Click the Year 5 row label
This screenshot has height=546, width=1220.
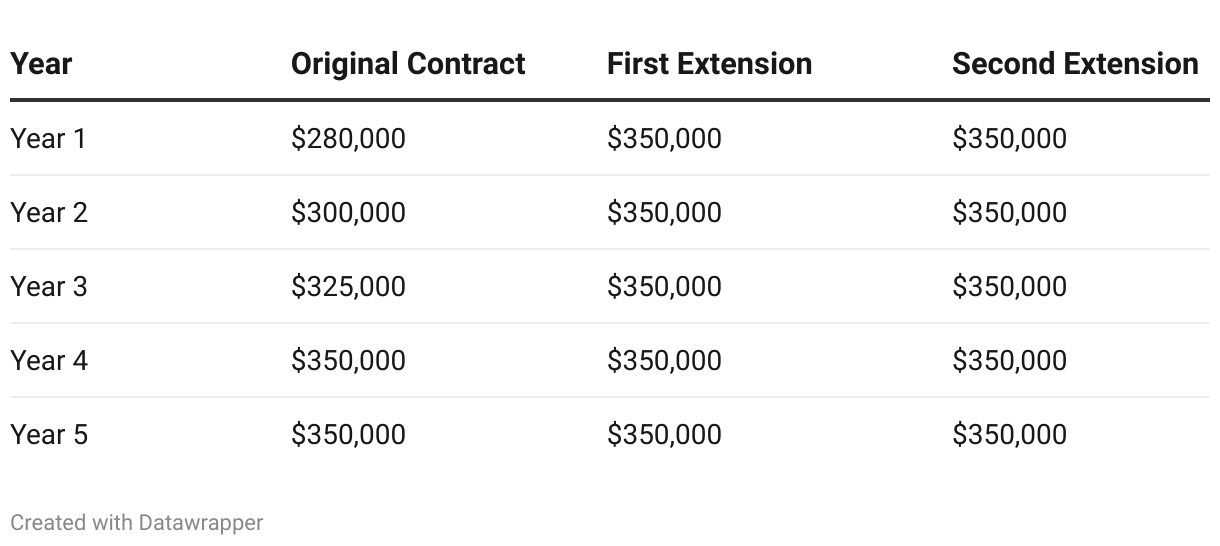[49, 434]
